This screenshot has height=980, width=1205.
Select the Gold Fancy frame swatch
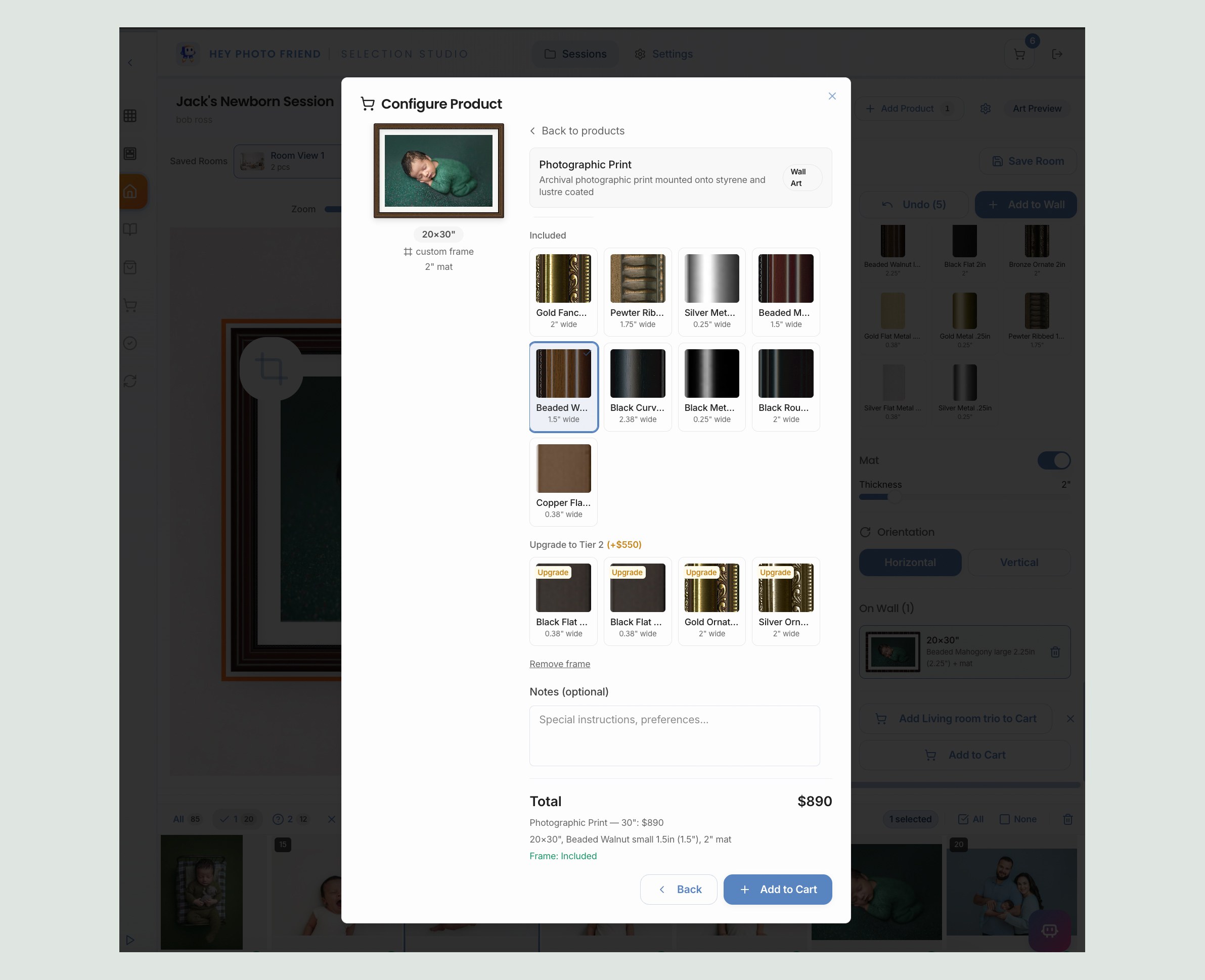(x=563, y=291)
